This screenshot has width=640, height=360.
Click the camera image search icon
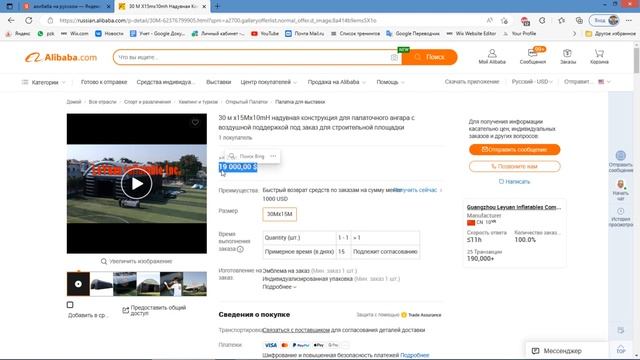pyautogui.click(x=394, y=58)
